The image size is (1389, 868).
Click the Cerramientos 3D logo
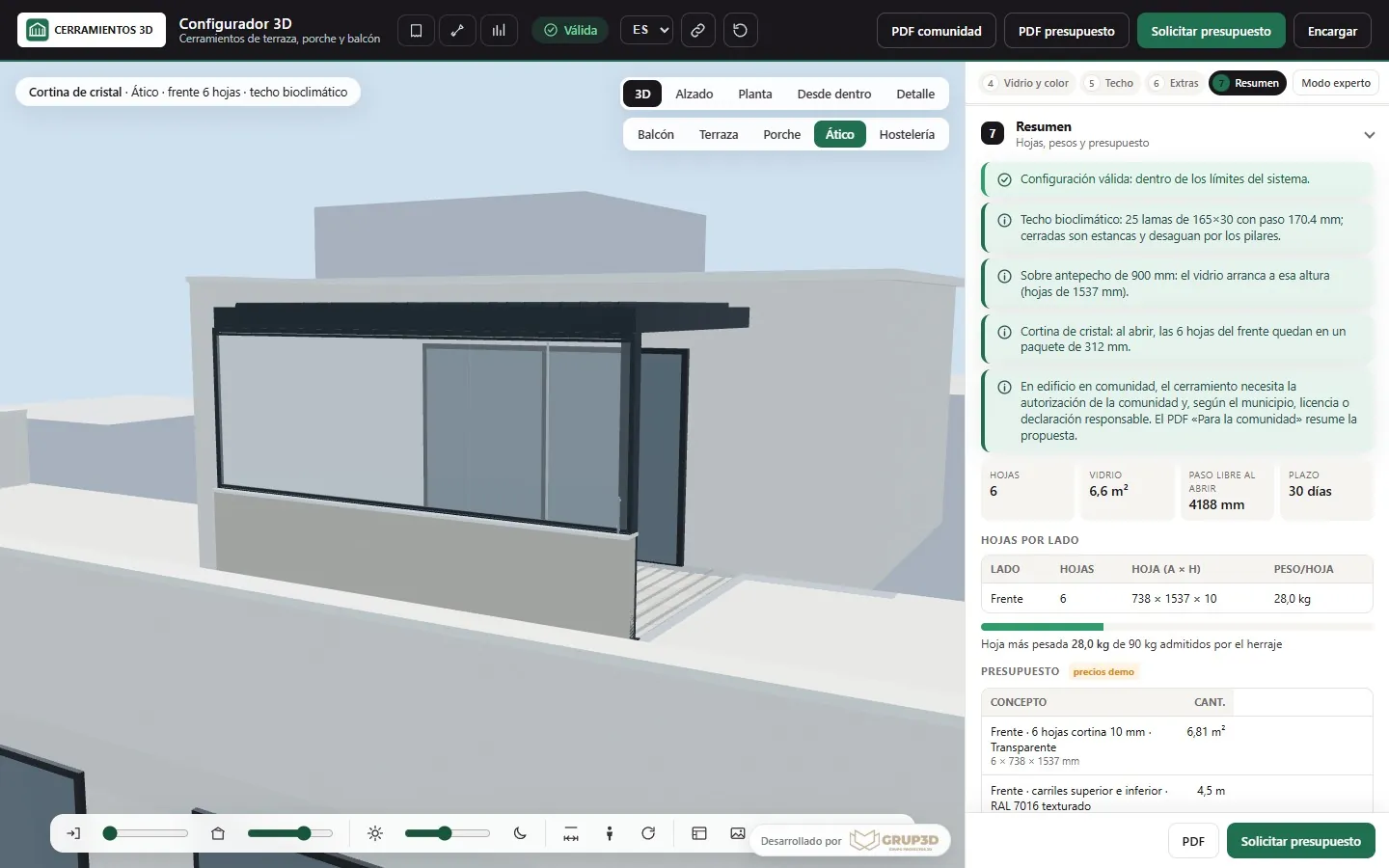92,30
